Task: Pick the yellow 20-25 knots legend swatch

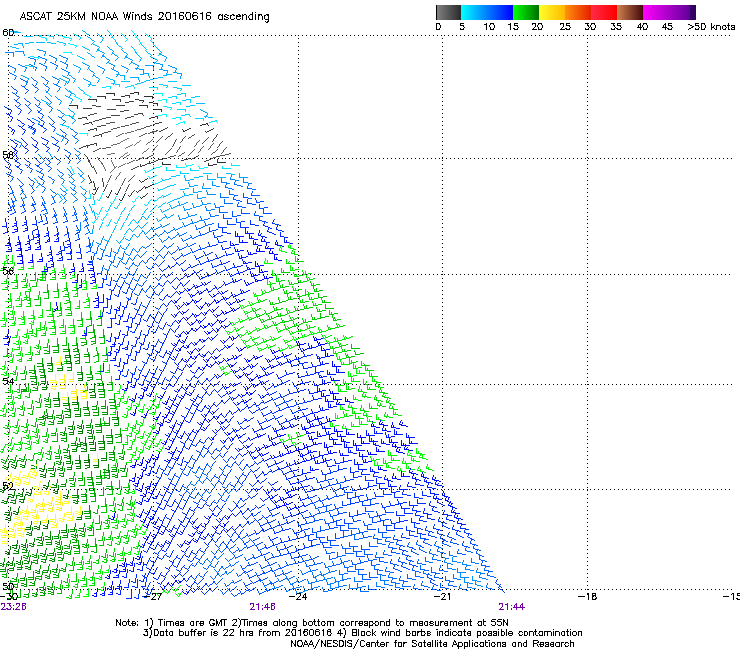Action: (552, 12)
